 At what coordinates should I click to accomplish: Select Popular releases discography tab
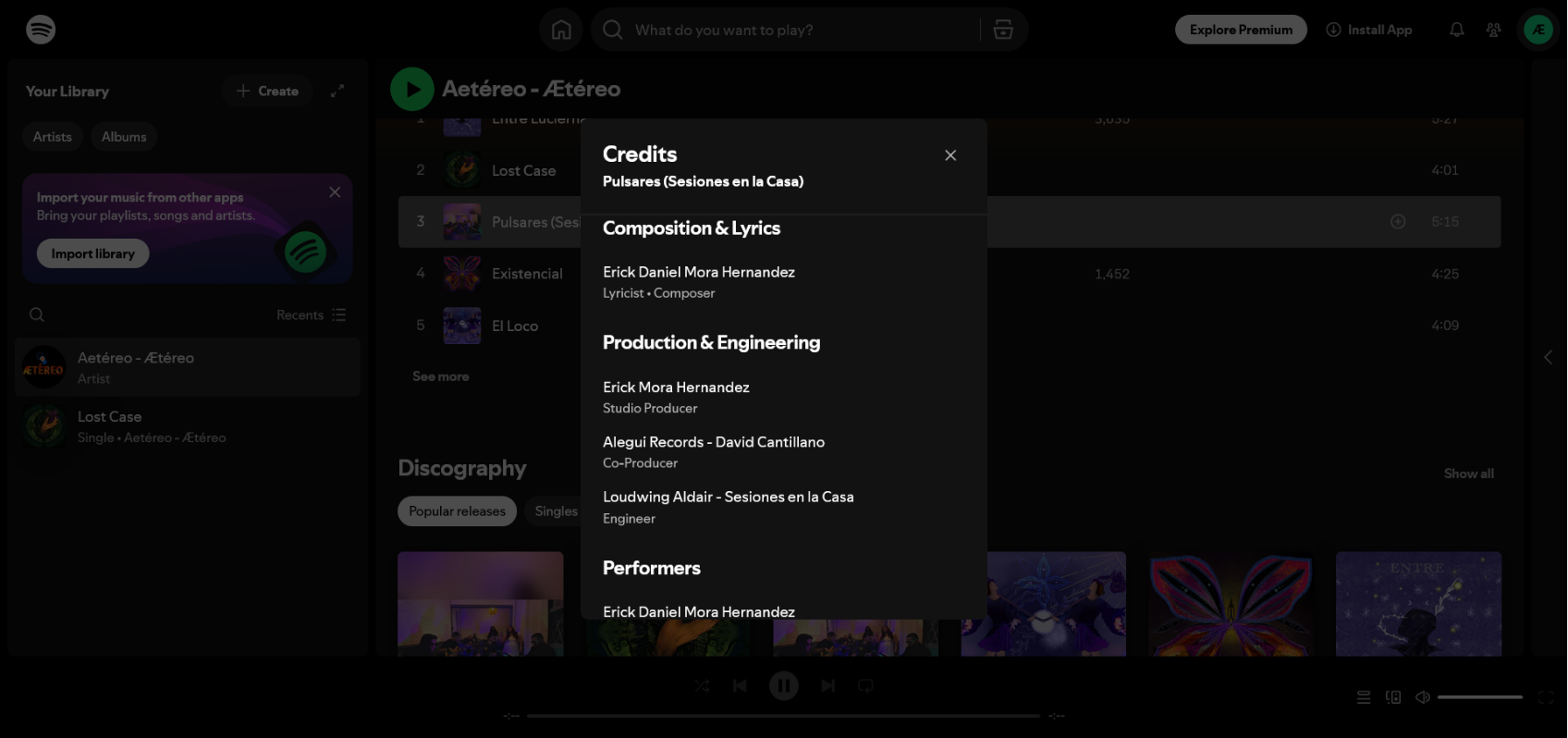pyautogui.click(x=457, y=511)
